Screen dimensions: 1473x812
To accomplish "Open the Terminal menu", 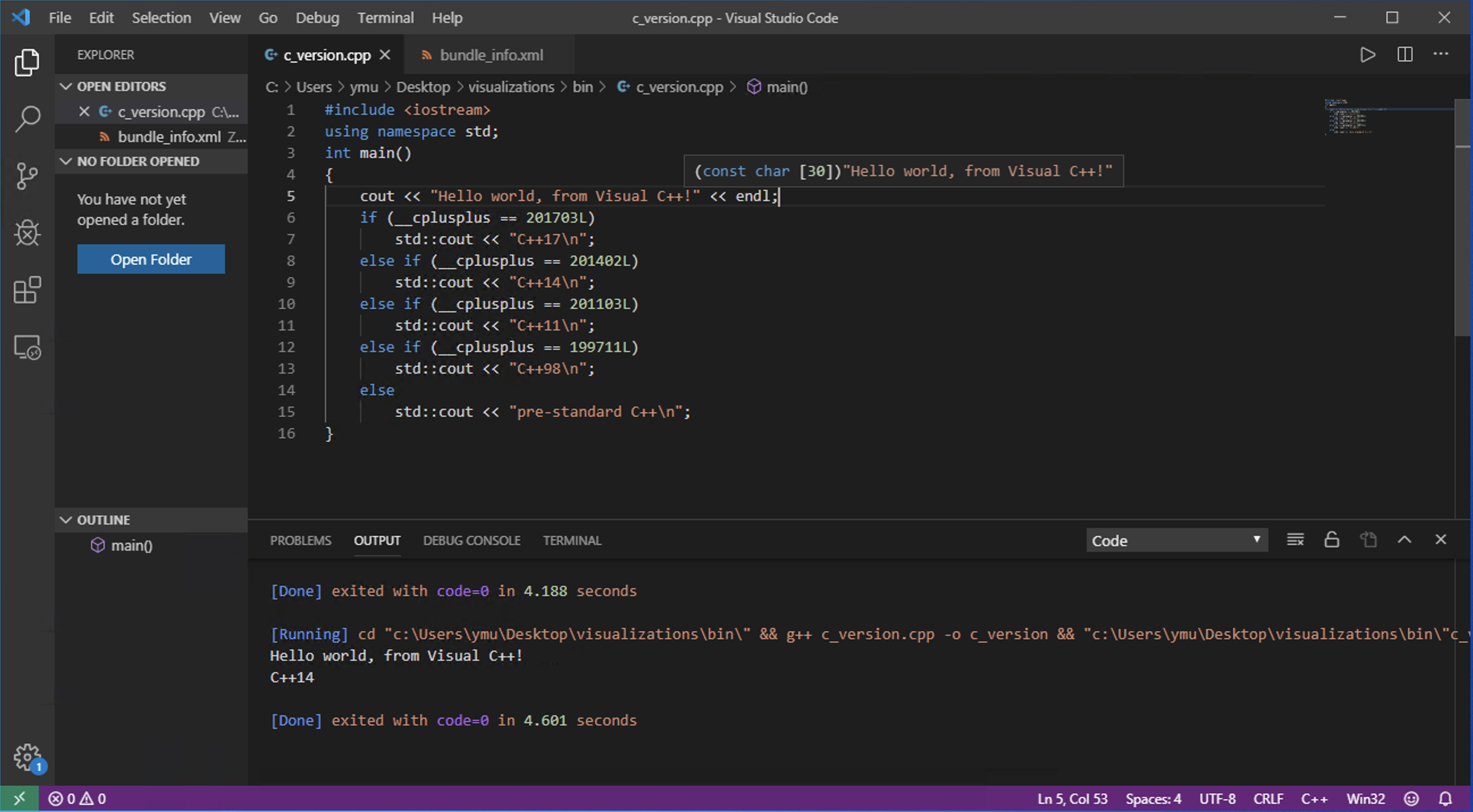I will pyautogui.click(x=386, y=18).
